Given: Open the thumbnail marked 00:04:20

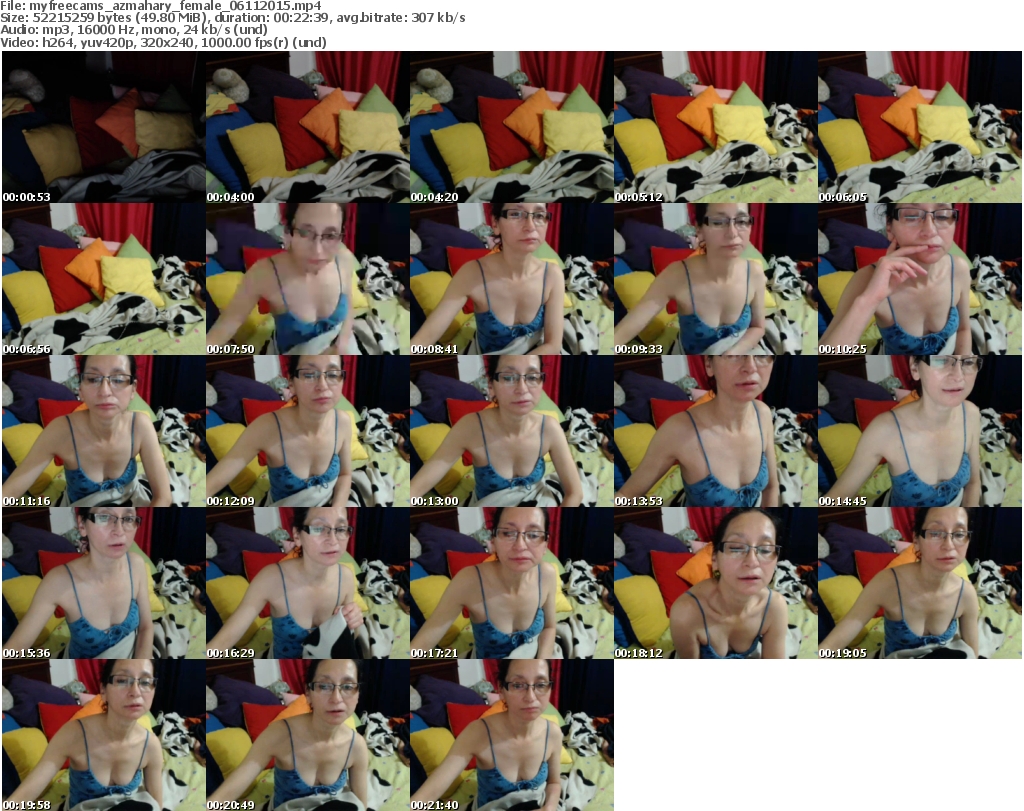Looking at the screenshot, I should tap(510, 127).
